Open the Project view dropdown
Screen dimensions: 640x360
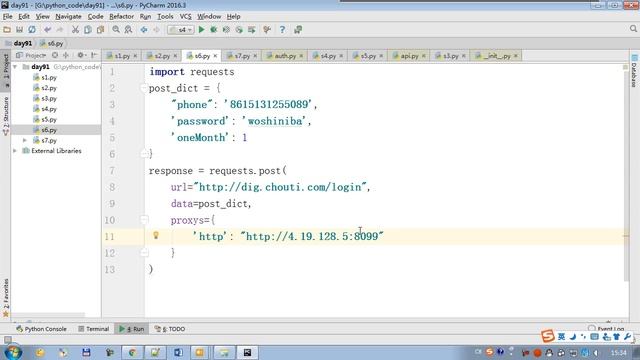[31, 55]
